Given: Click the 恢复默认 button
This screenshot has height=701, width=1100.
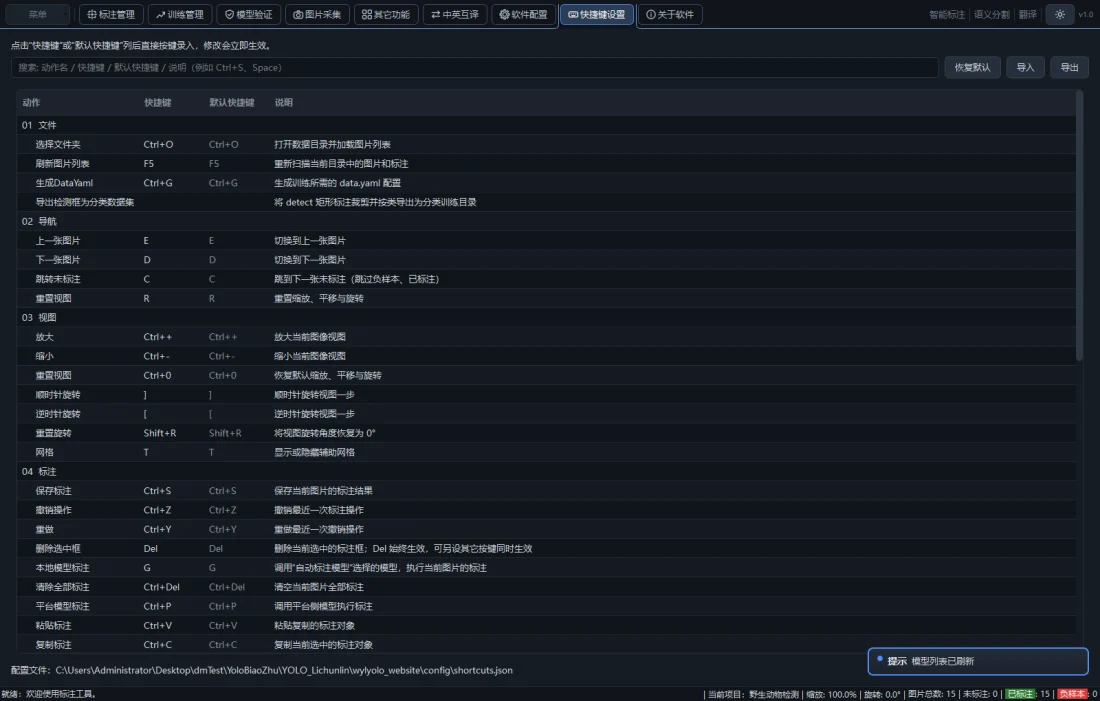Looking at the screenshot, I should [972, 67].
